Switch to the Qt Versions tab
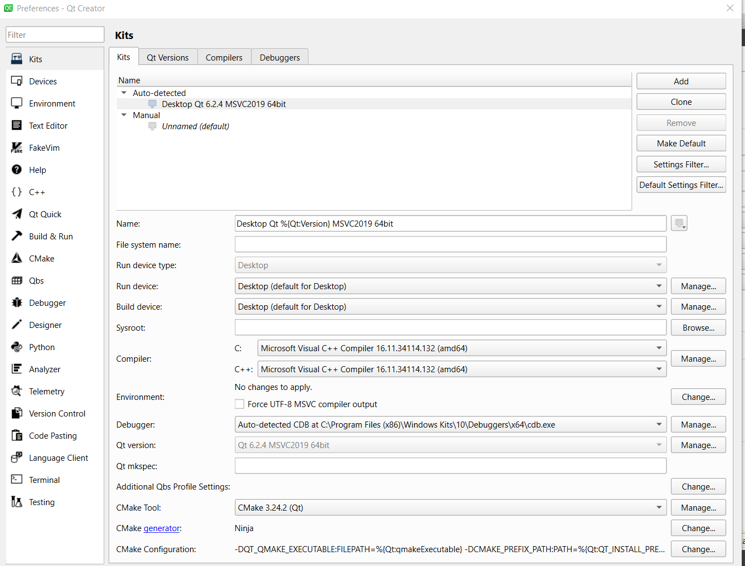748x568 pixels. point(167,58)
